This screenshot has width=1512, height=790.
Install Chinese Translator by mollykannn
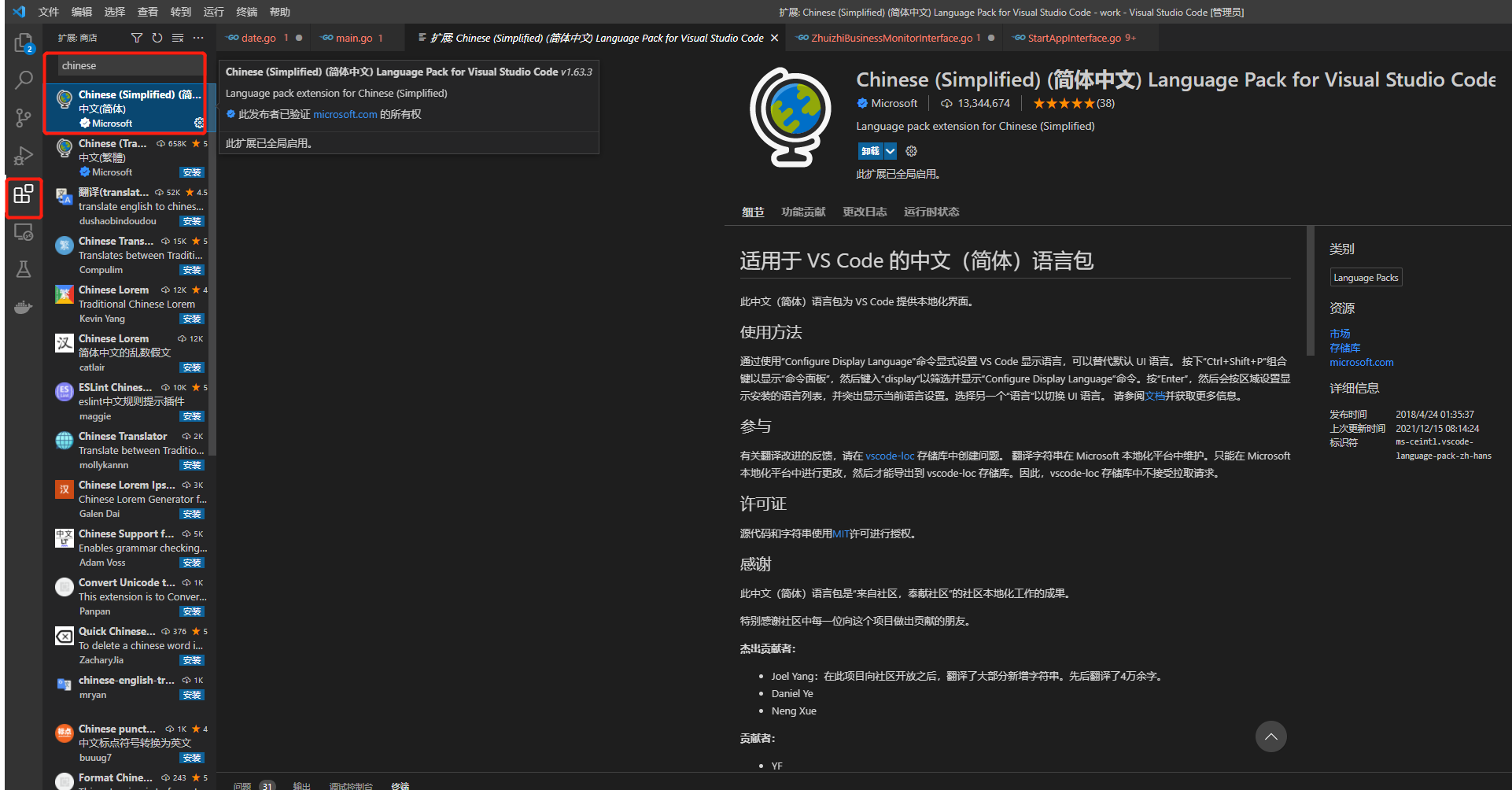pos(192,465)
